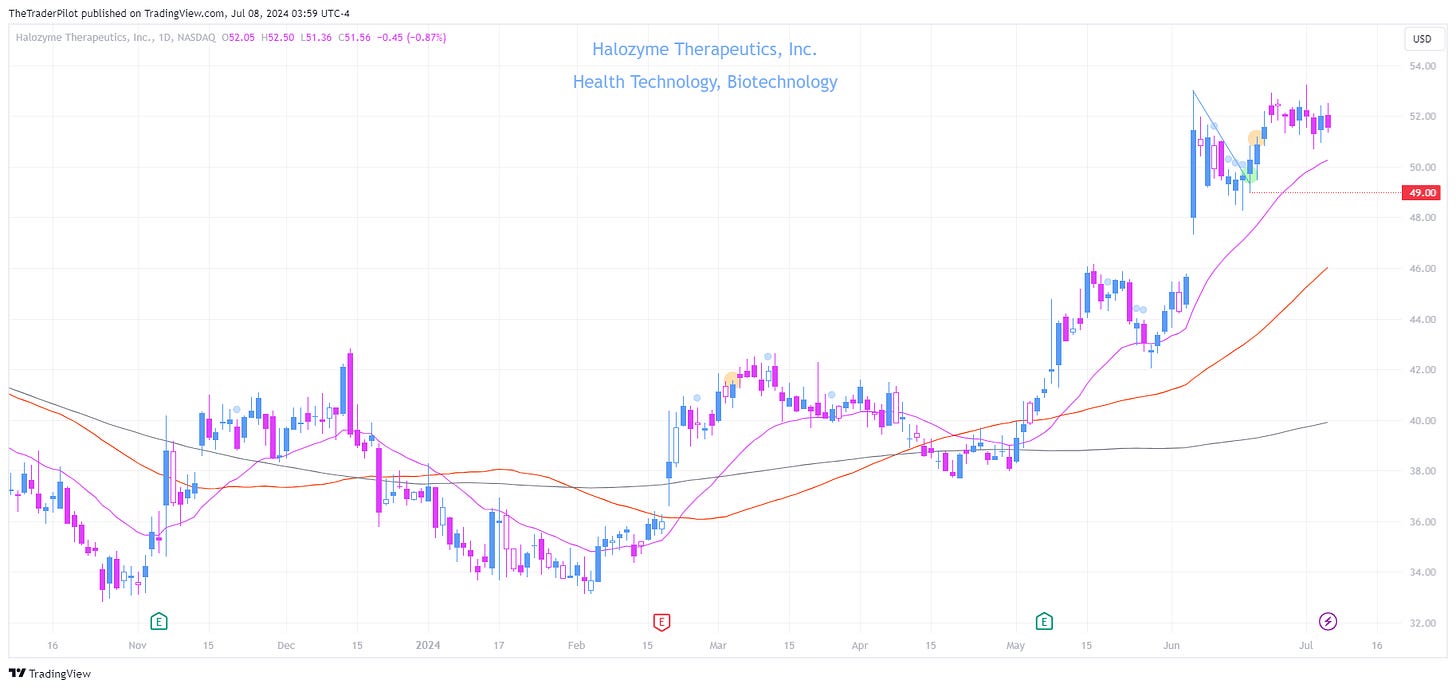Click the 17 date label on time axis
This screenshot has height=689, width=1456.
[497, 646]
